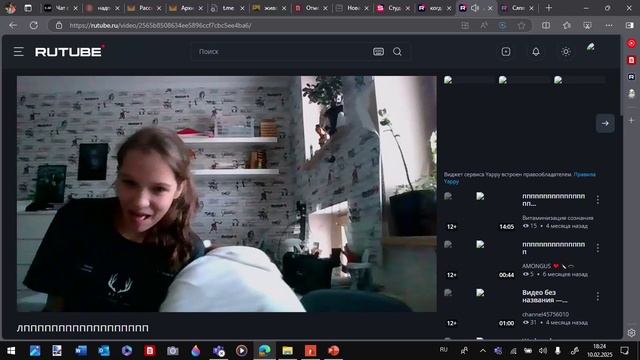Screen dimensions: 640x360
Task: Open browser Settings and more menu
Action: (x=609, y=25)
